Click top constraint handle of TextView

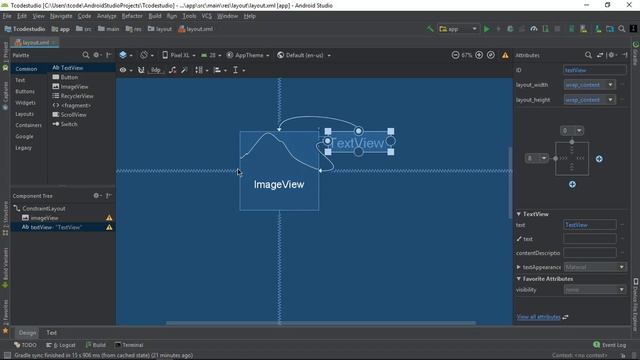click(358, 131)
